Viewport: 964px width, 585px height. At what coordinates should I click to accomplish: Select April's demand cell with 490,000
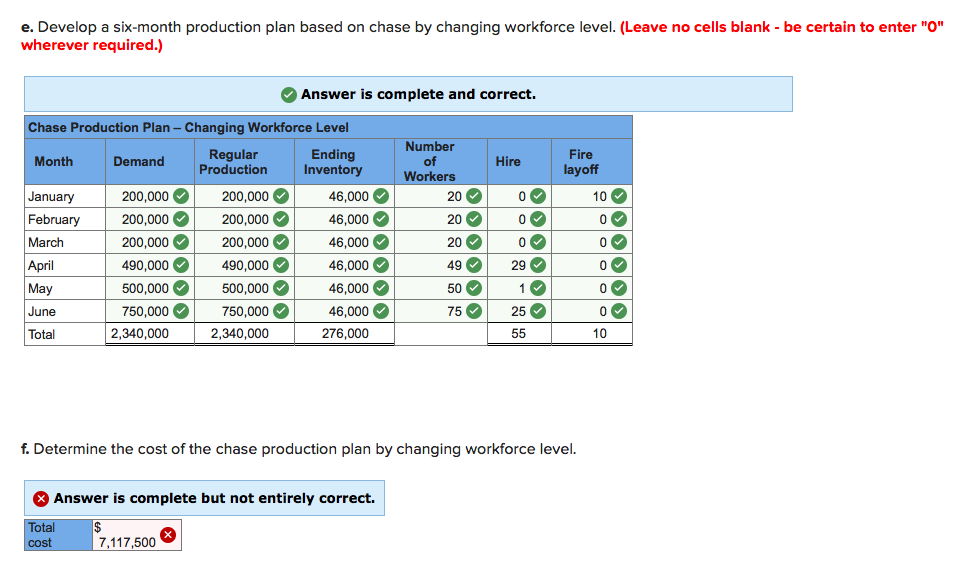coord(145,266)
